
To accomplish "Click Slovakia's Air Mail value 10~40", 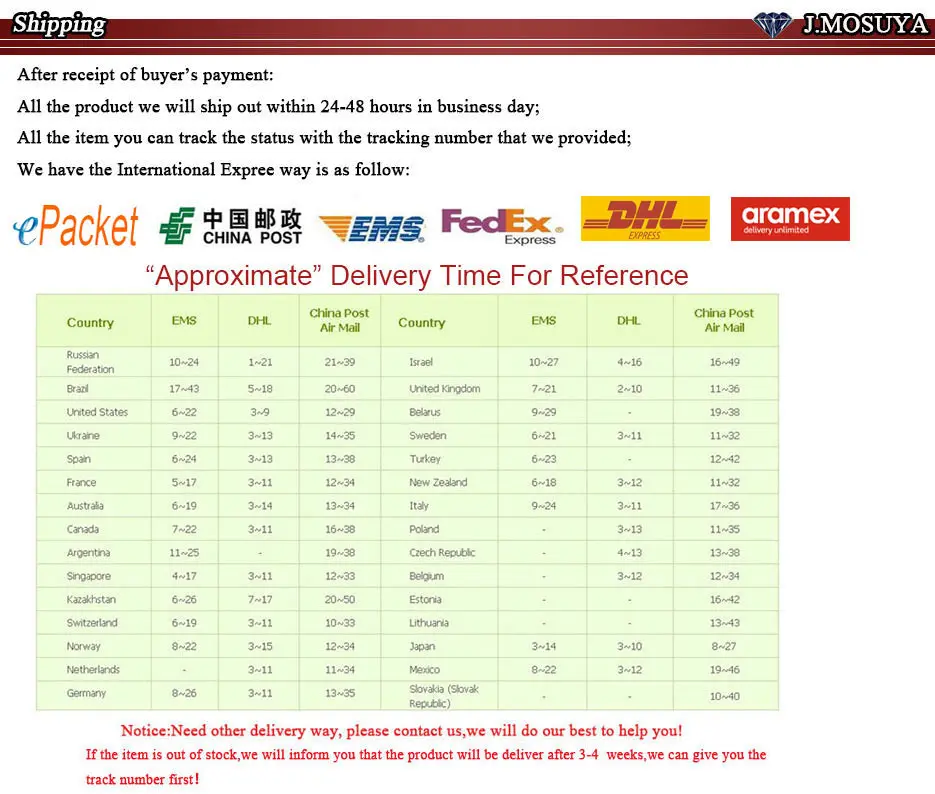I will [x=725, y=696].
